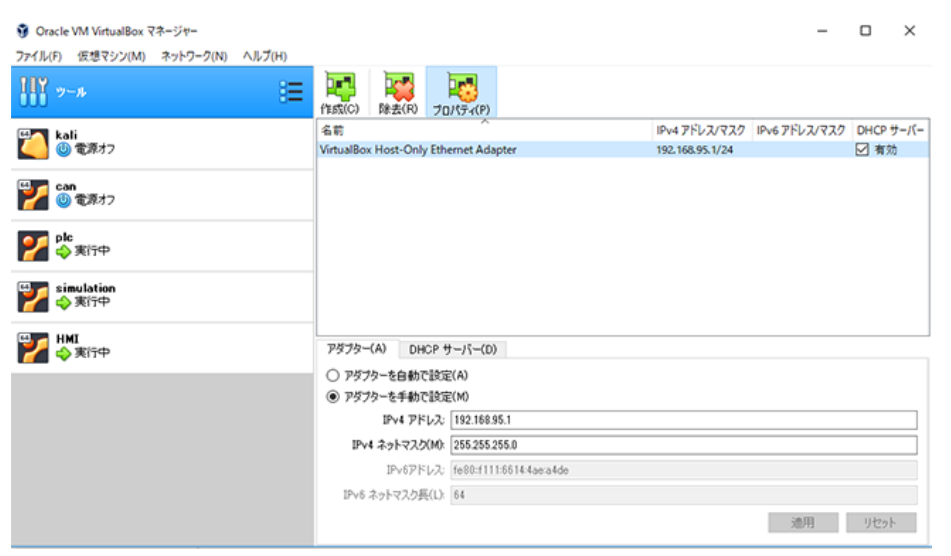
Task: Switch to the Adapter (アダプター) tab
Action: (x=357, y=349)
